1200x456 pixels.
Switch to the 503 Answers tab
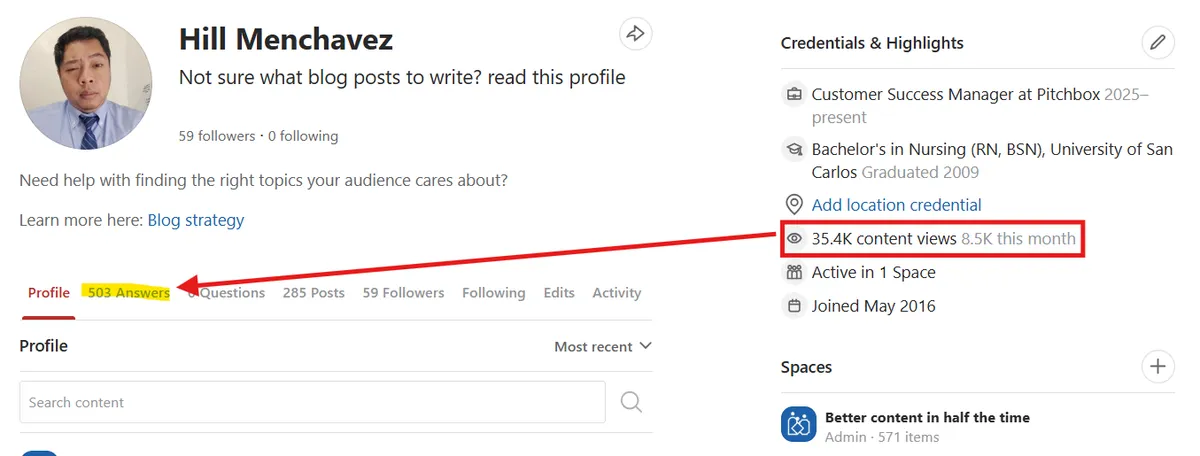(x=128, y=293)
